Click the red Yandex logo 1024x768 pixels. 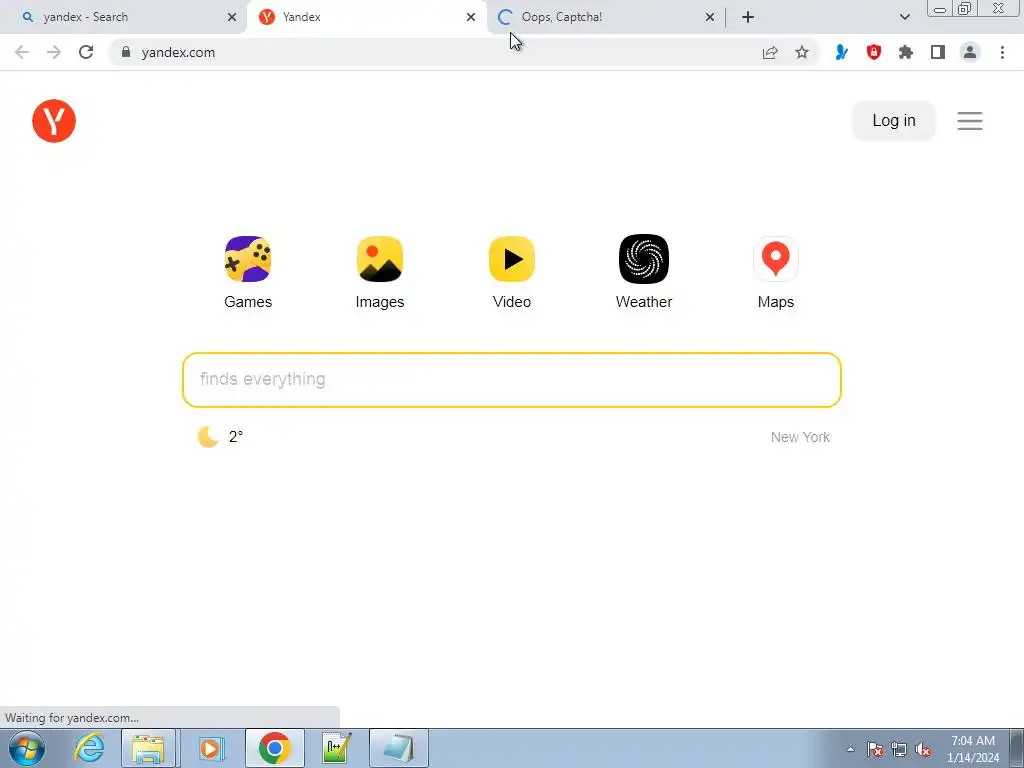pyautogui.click(x=54, y=121)
